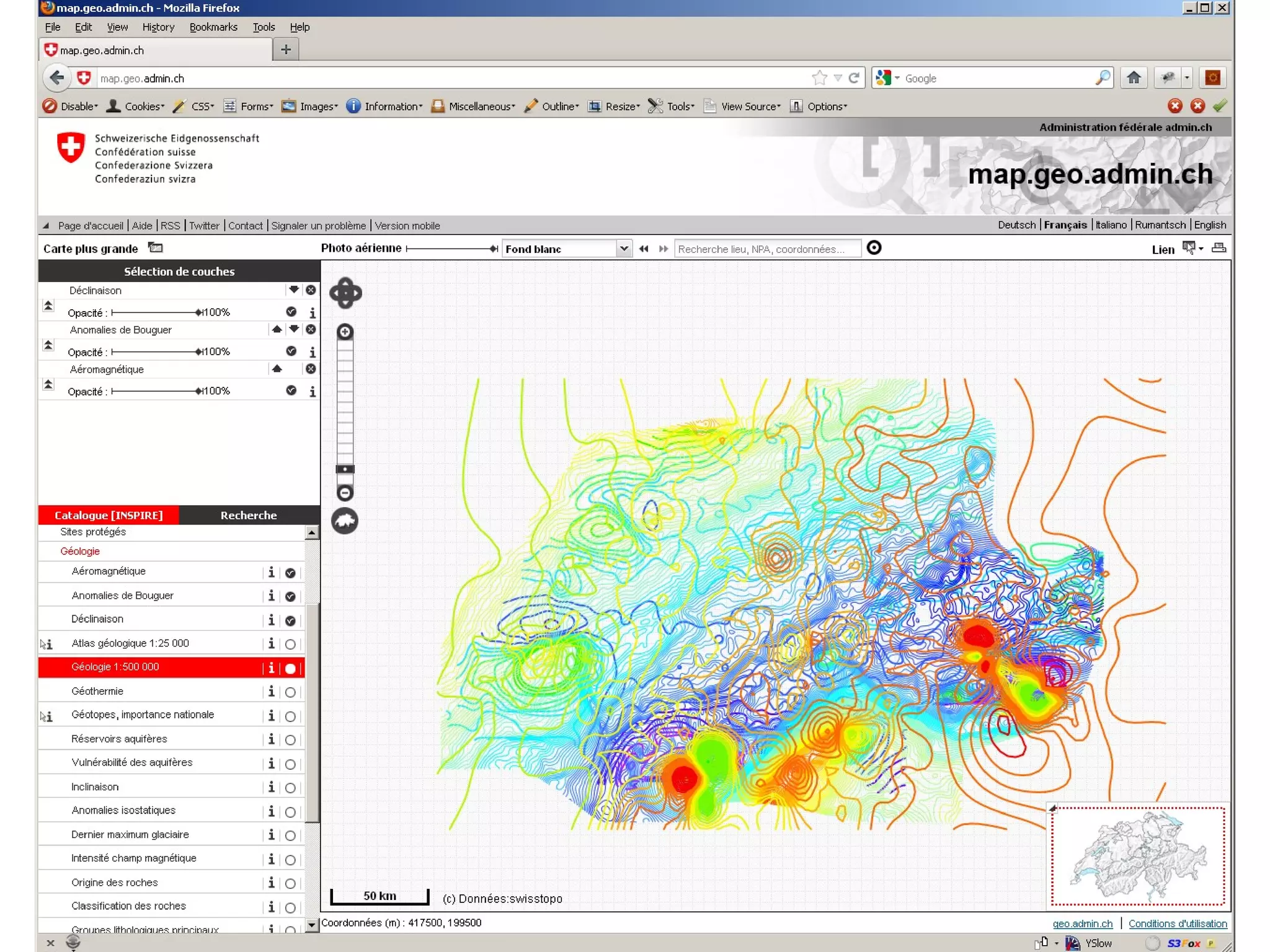The height and width of the screenshot is (952, 1270).
Task: Click the geolocation target icon
Action: 874,248
